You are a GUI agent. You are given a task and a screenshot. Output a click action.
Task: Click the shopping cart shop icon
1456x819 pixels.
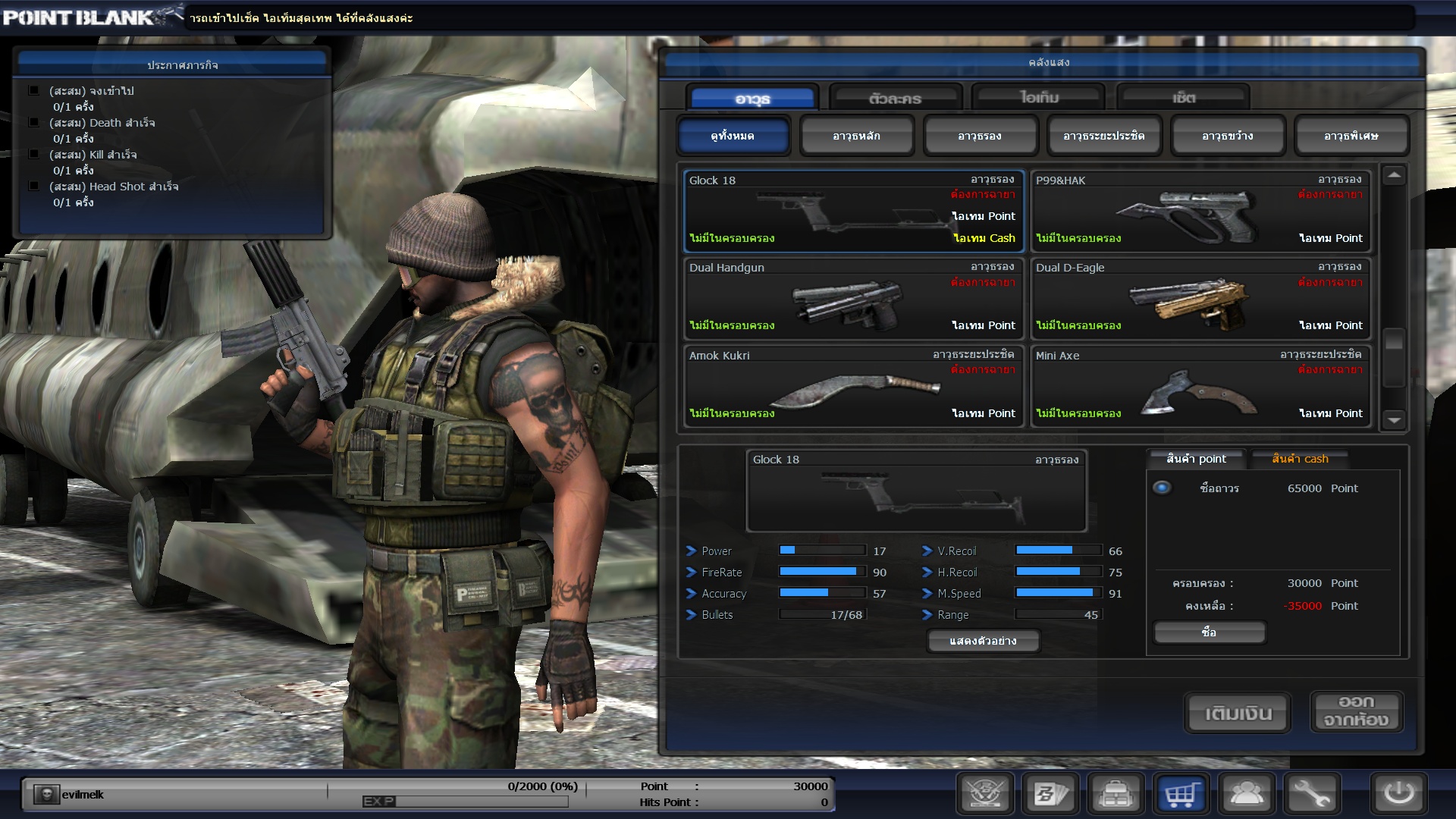(x=1181, y=794)
